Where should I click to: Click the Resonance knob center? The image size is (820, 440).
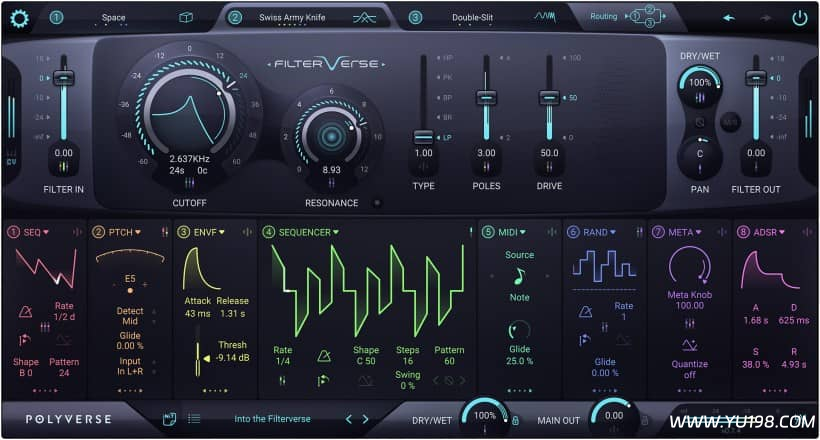pyautogui.click(x=331, y=137)
